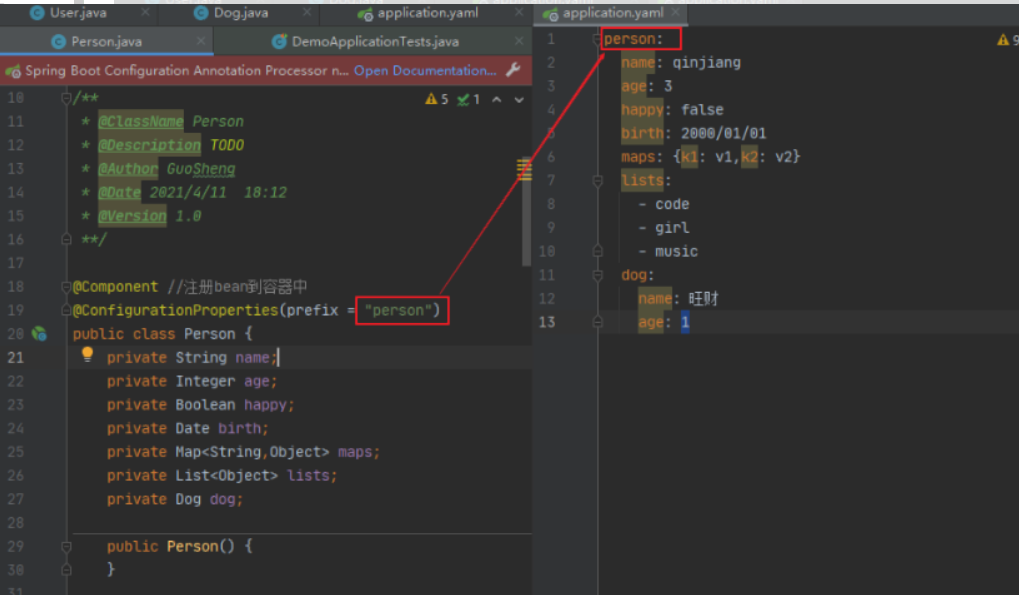Viewport: 1019px width, 595px height.
Task: Toggle fold marker at @ConfigurationProperties line
Action: coord(66,310)
